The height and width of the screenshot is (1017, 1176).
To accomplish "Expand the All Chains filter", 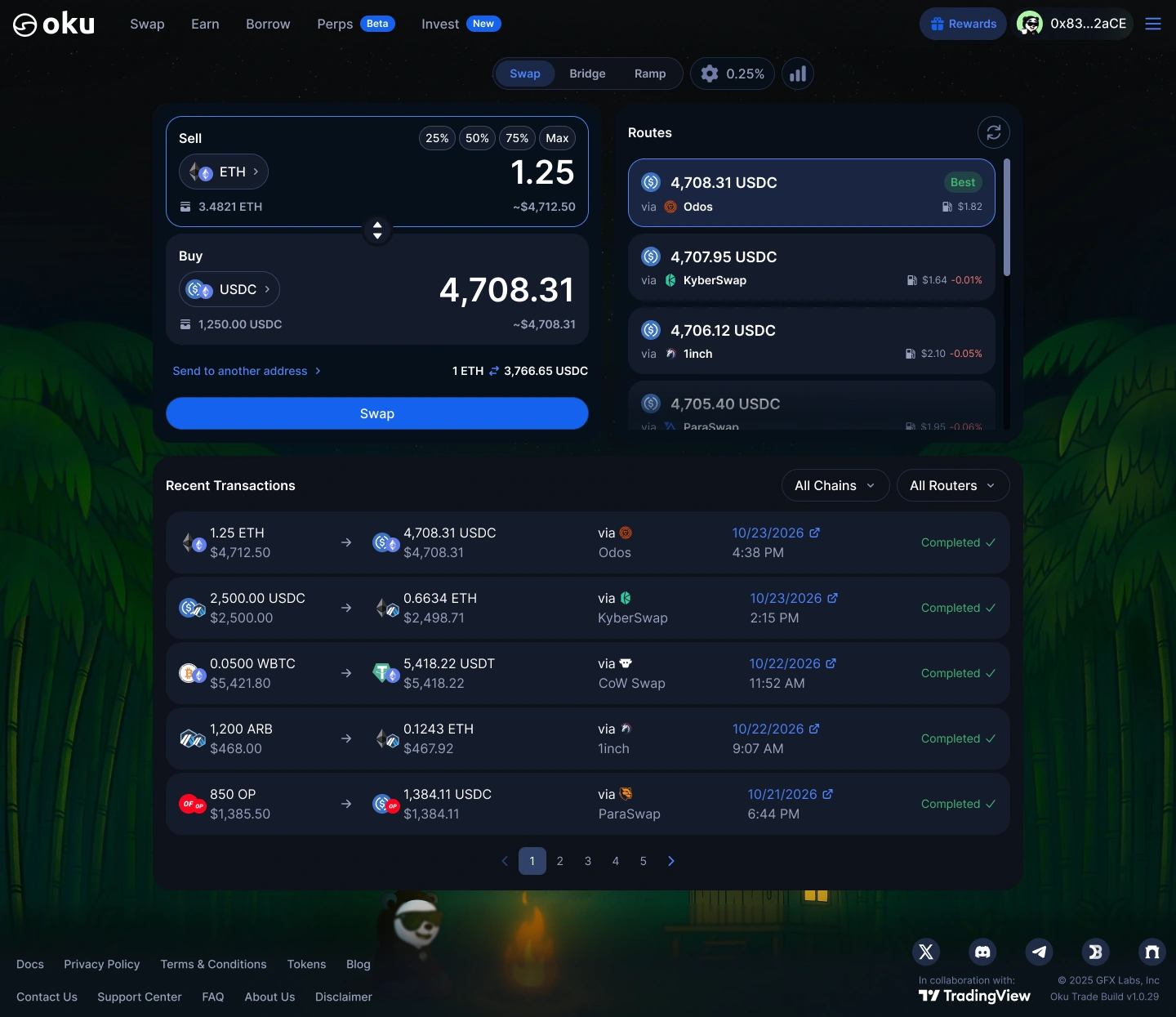I will tap(835, 485).
